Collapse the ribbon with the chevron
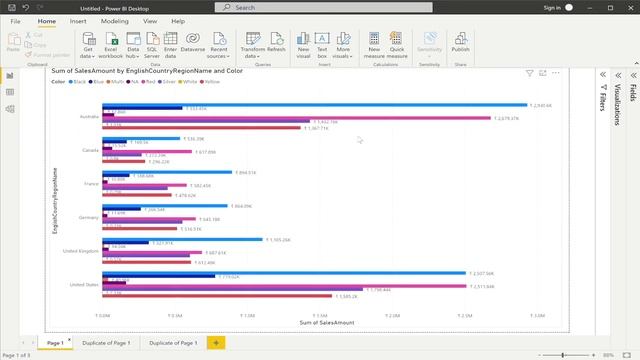640x360 pixels. click(636, 64)
